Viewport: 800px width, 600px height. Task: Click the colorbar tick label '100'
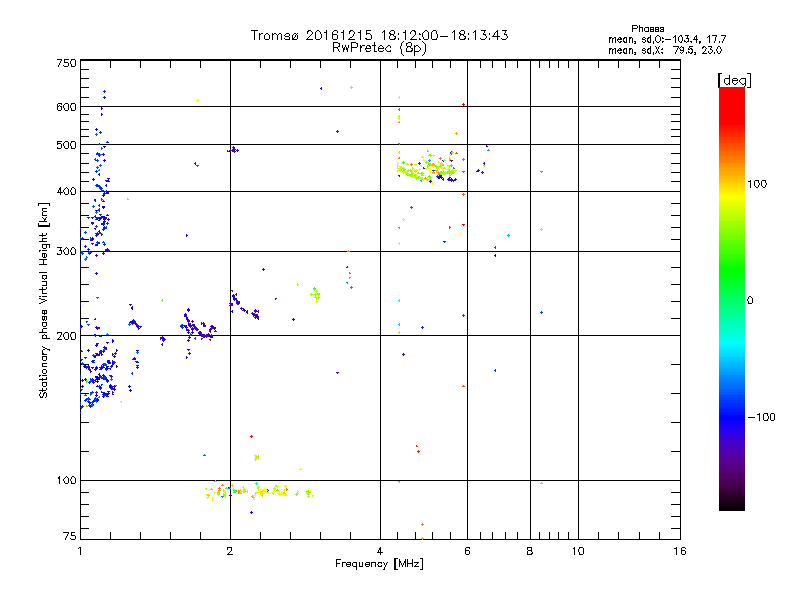[x=757, y=184]
